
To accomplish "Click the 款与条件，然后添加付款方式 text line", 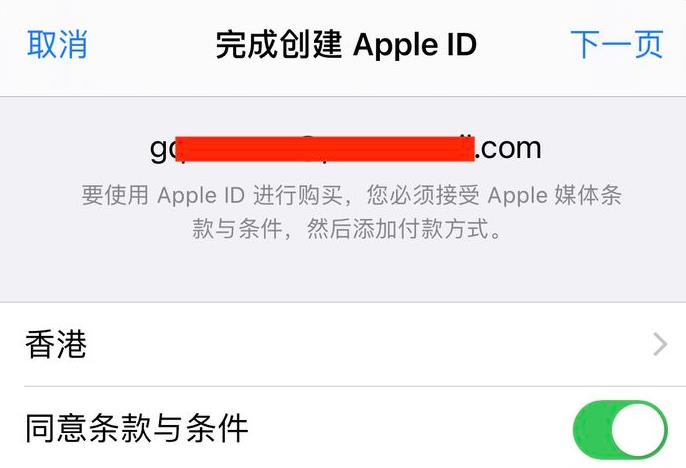I will click(x=347, y=229).
